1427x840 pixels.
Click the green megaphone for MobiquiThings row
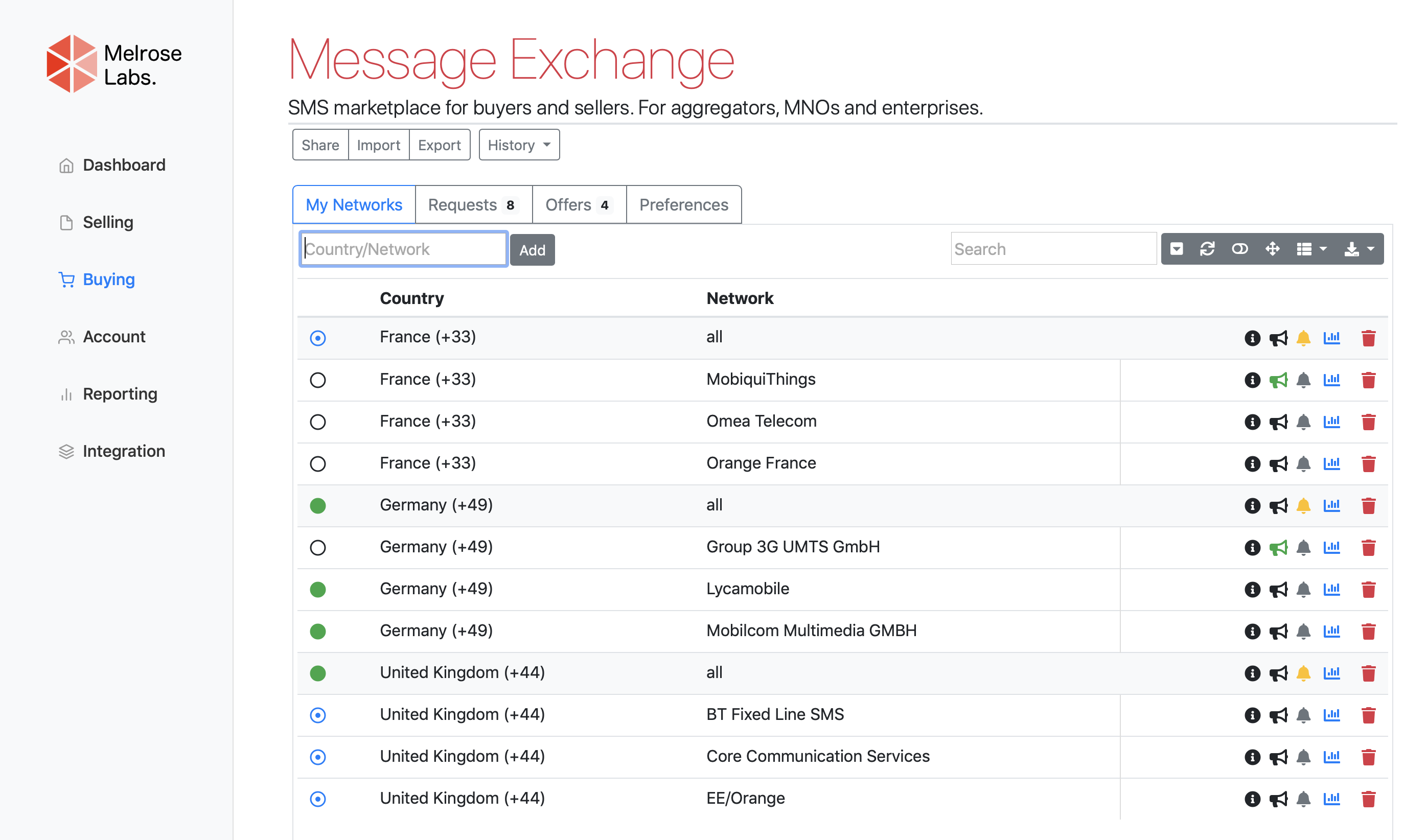tap(1278, 380)
